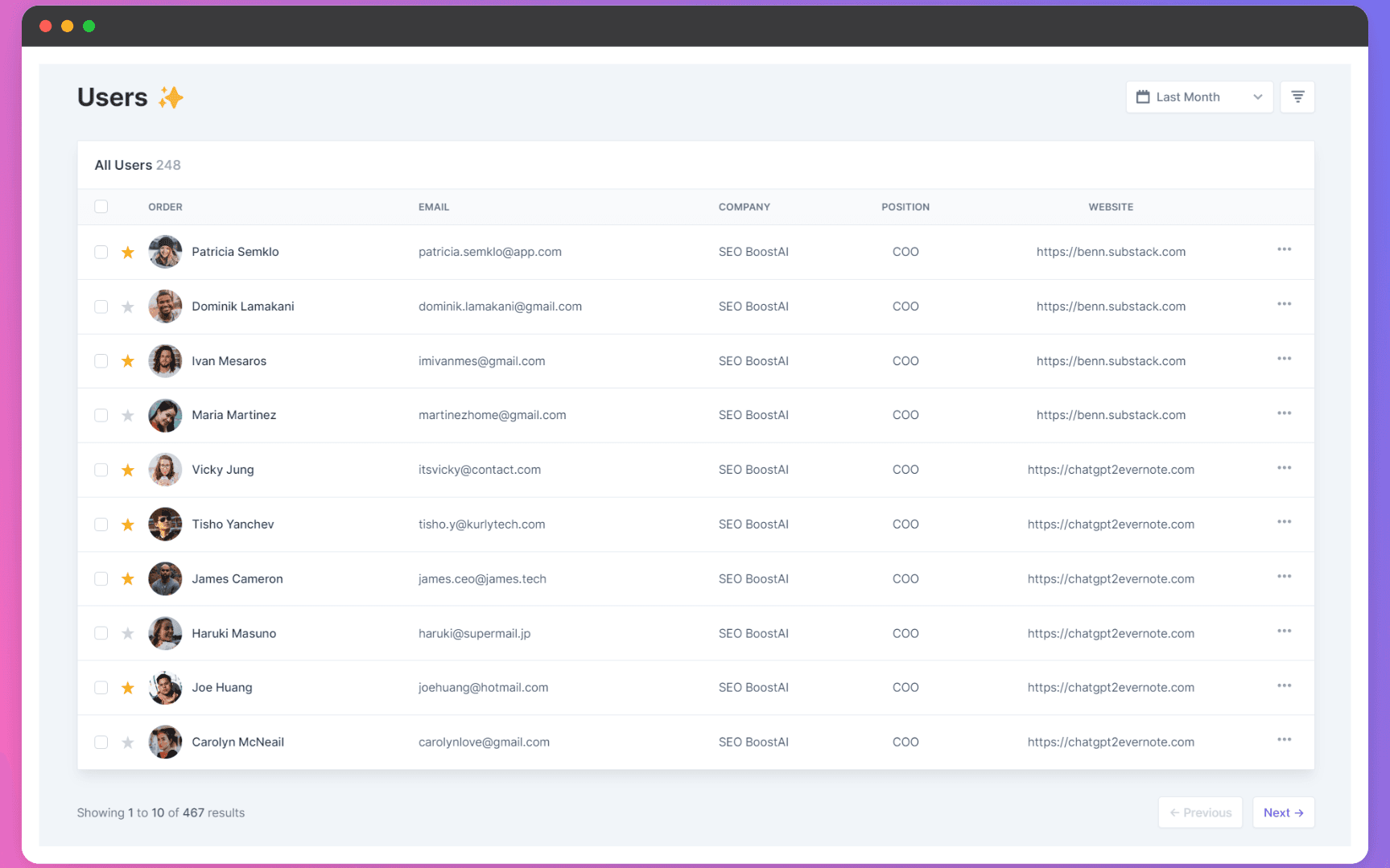The image size is (1390, 868).
Task: Toggle the star for James Cameron
Action: point(127,578)
